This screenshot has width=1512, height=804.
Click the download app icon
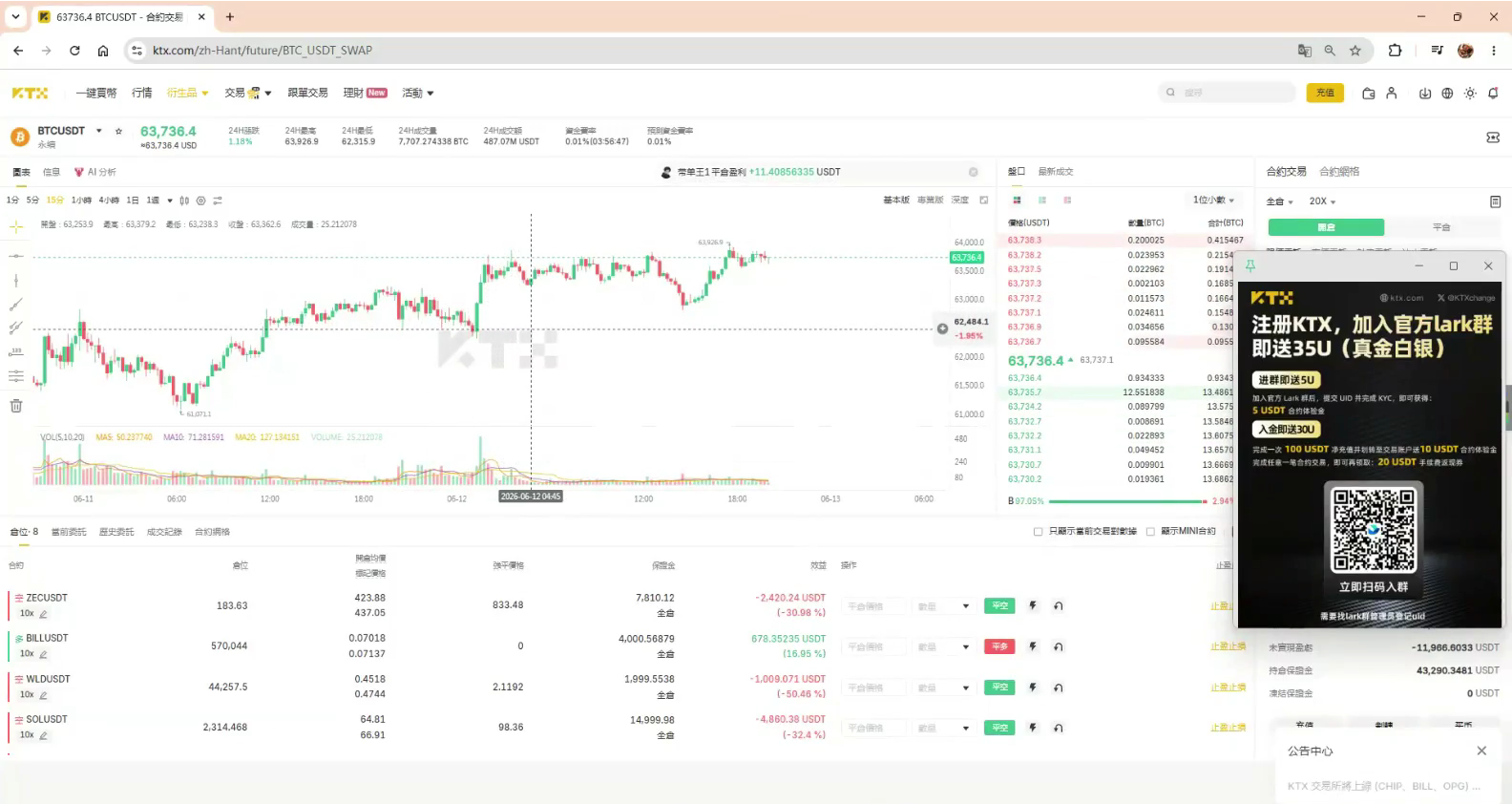point(1424,93)
